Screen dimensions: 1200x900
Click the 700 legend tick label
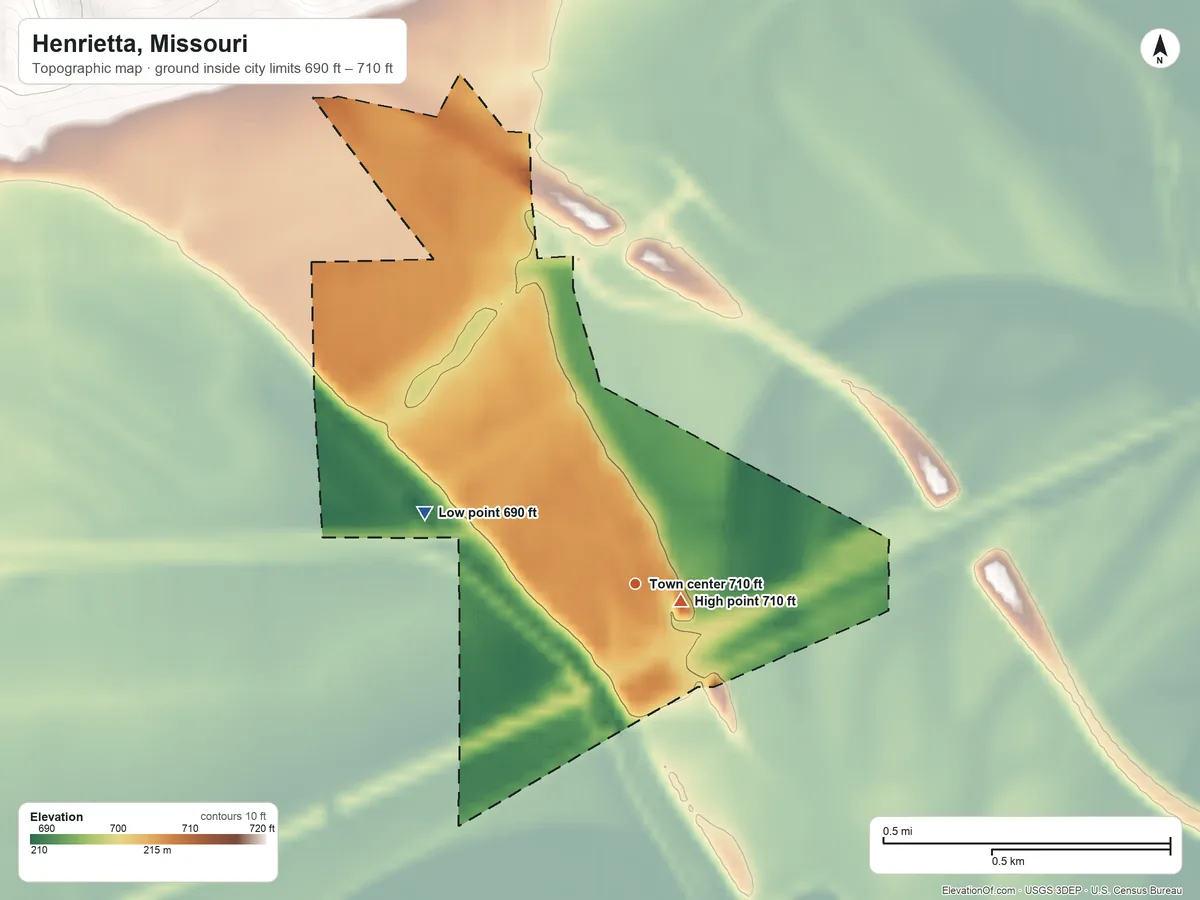coord(118,828)
